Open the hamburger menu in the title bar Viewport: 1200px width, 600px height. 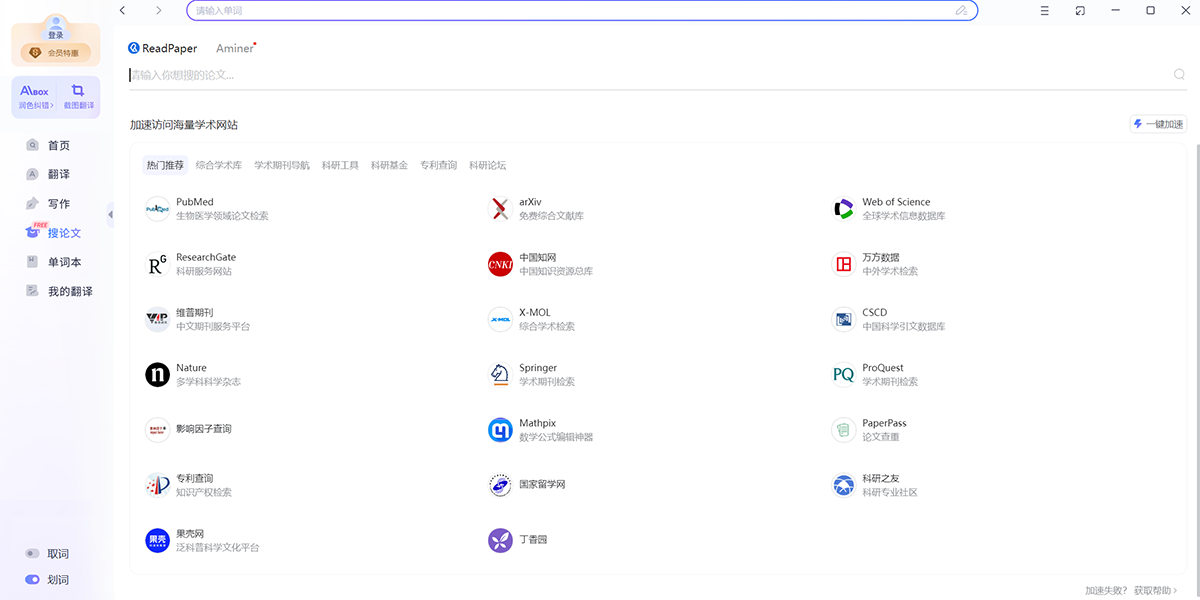point(1044,11)
